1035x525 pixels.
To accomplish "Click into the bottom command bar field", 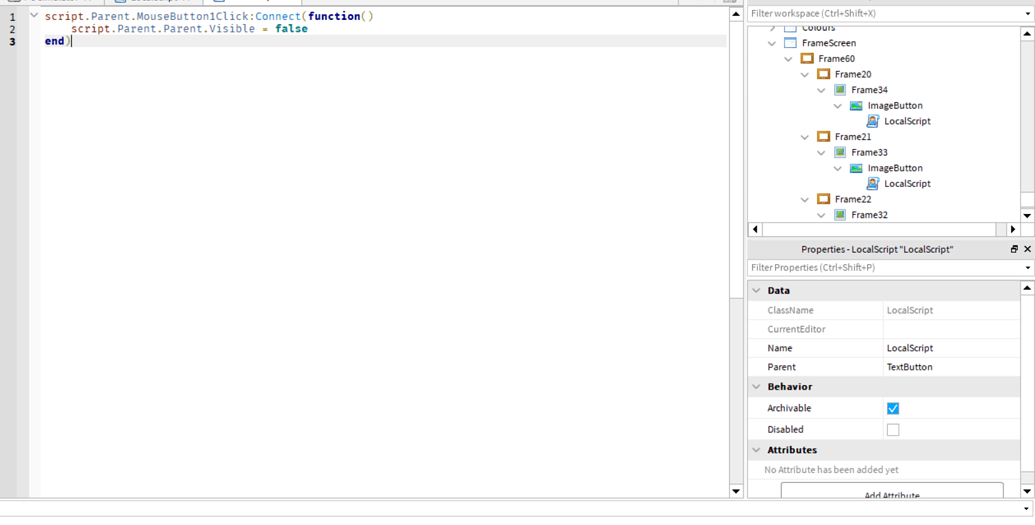I will coord(510,508).
